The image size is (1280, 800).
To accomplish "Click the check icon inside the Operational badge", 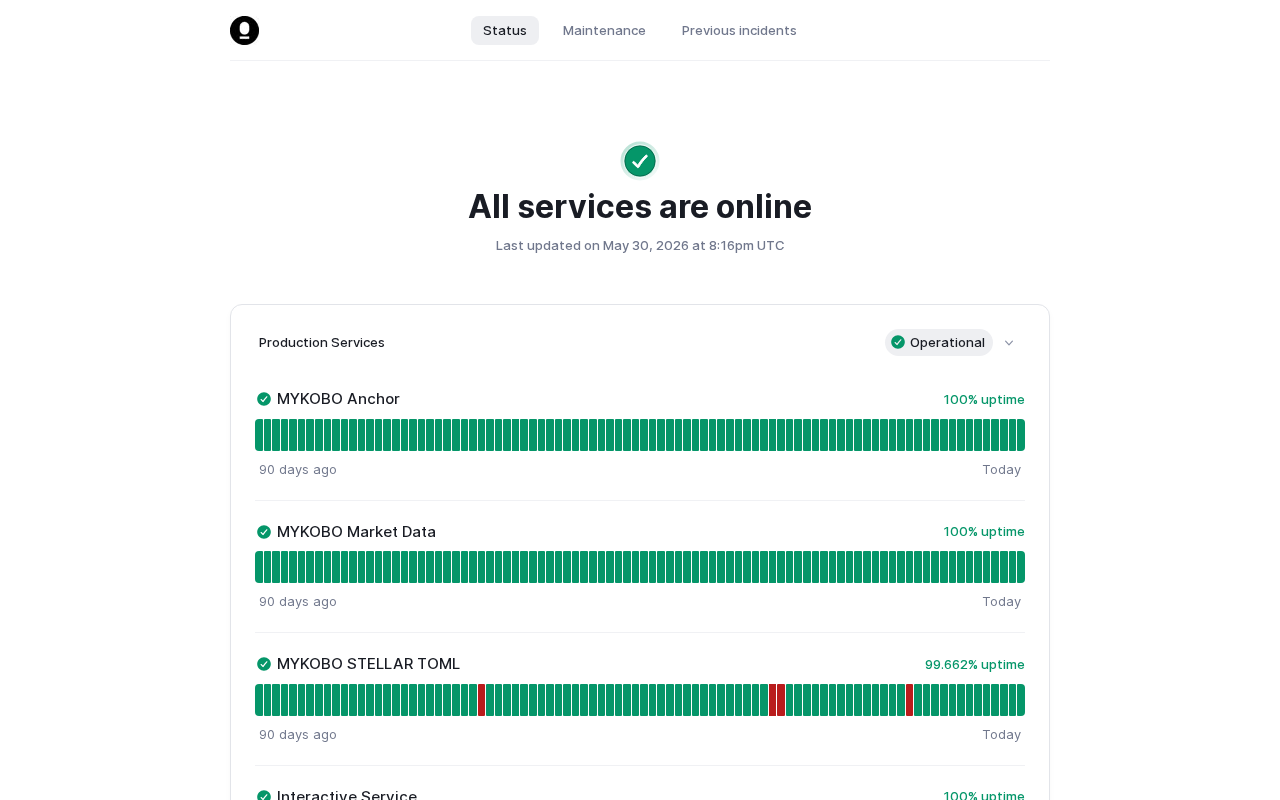I will coord(898,342).
